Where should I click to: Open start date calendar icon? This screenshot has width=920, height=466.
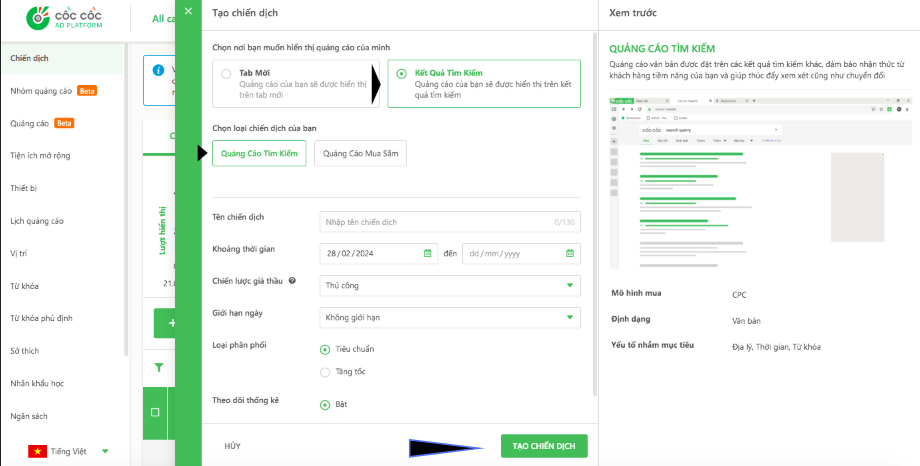(x=428, y=254)
